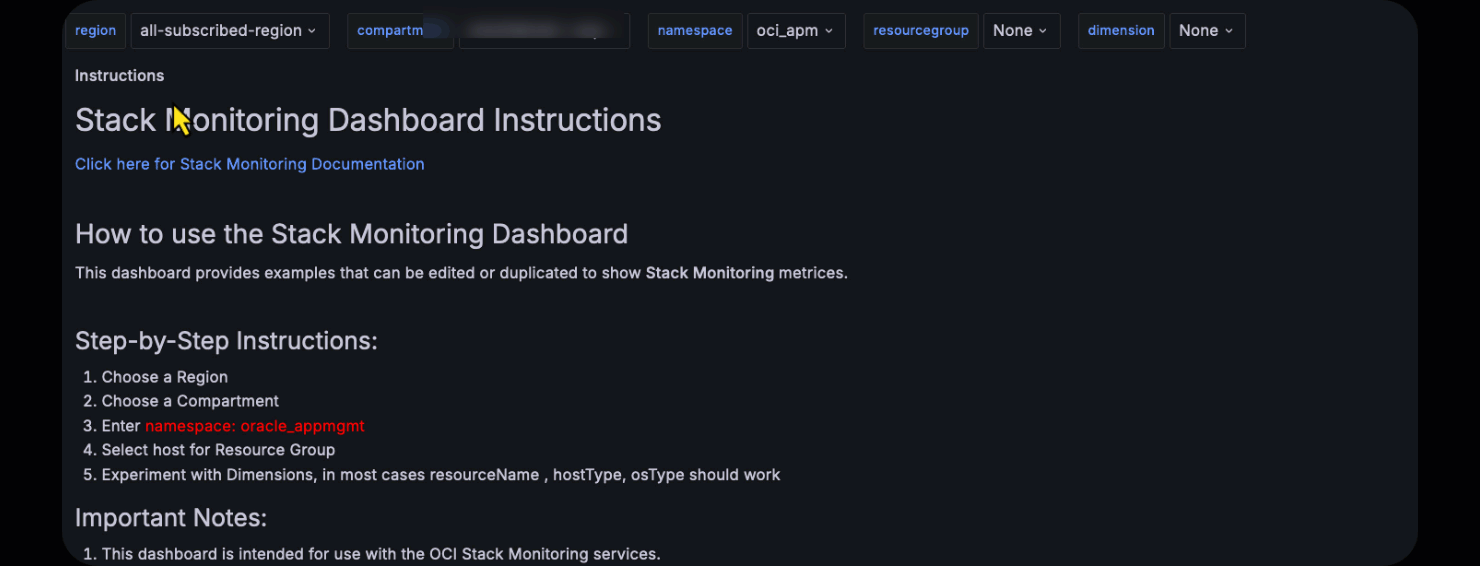1480x566 pixels.
Task: Click the chevron arrow next to oci_apm
Action: [829, 31]
